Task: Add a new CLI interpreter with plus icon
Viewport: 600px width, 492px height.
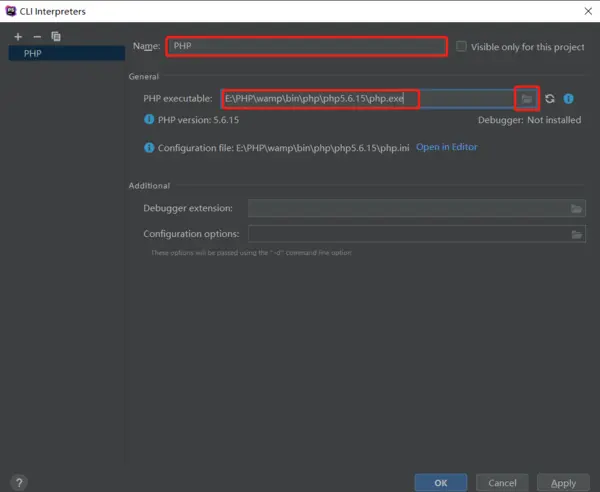Action: point(18,37)
